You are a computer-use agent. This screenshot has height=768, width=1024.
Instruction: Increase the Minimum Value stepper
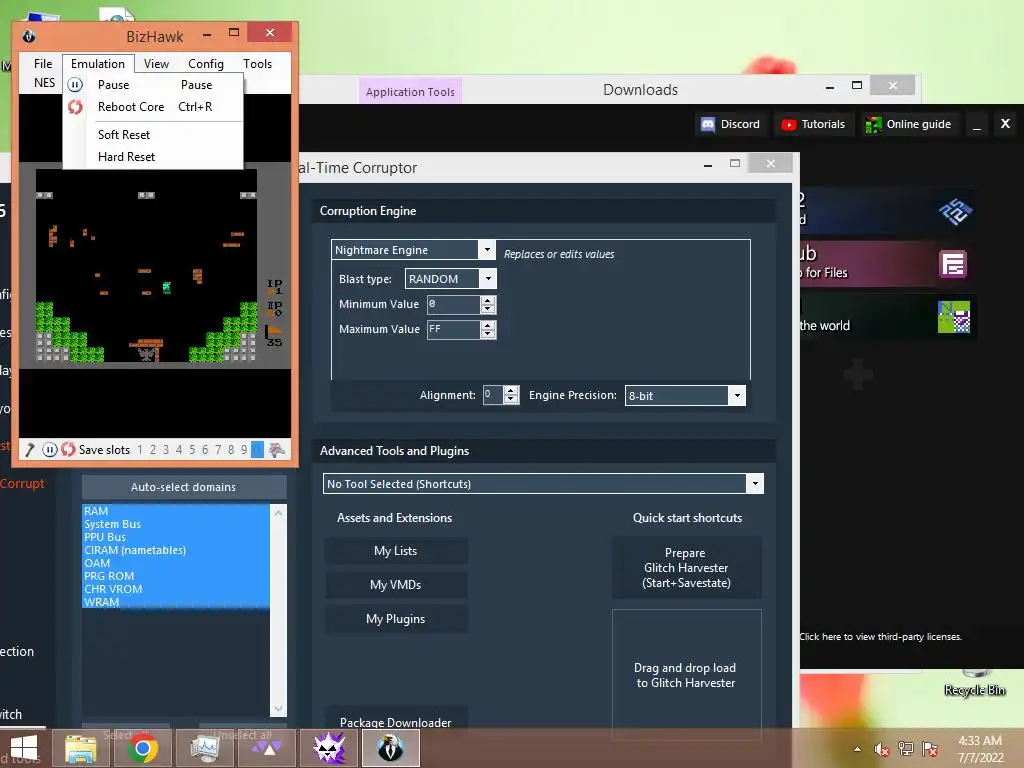coord(488,300)
